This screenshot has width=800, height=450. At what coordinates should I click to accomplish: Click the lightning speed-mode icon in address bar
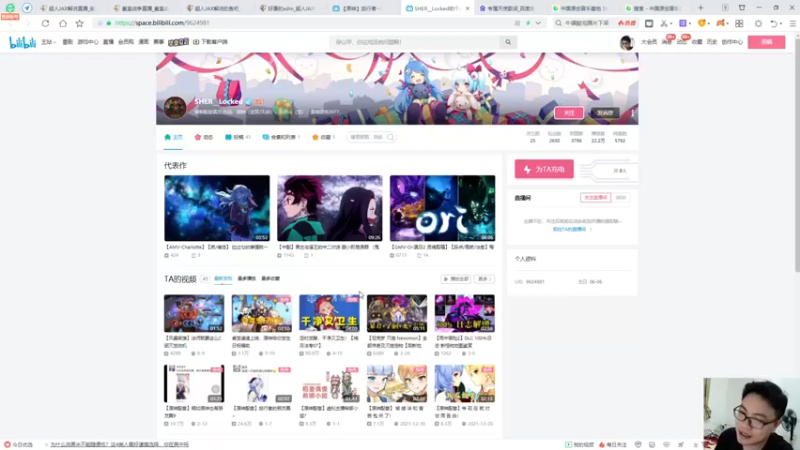528,23
